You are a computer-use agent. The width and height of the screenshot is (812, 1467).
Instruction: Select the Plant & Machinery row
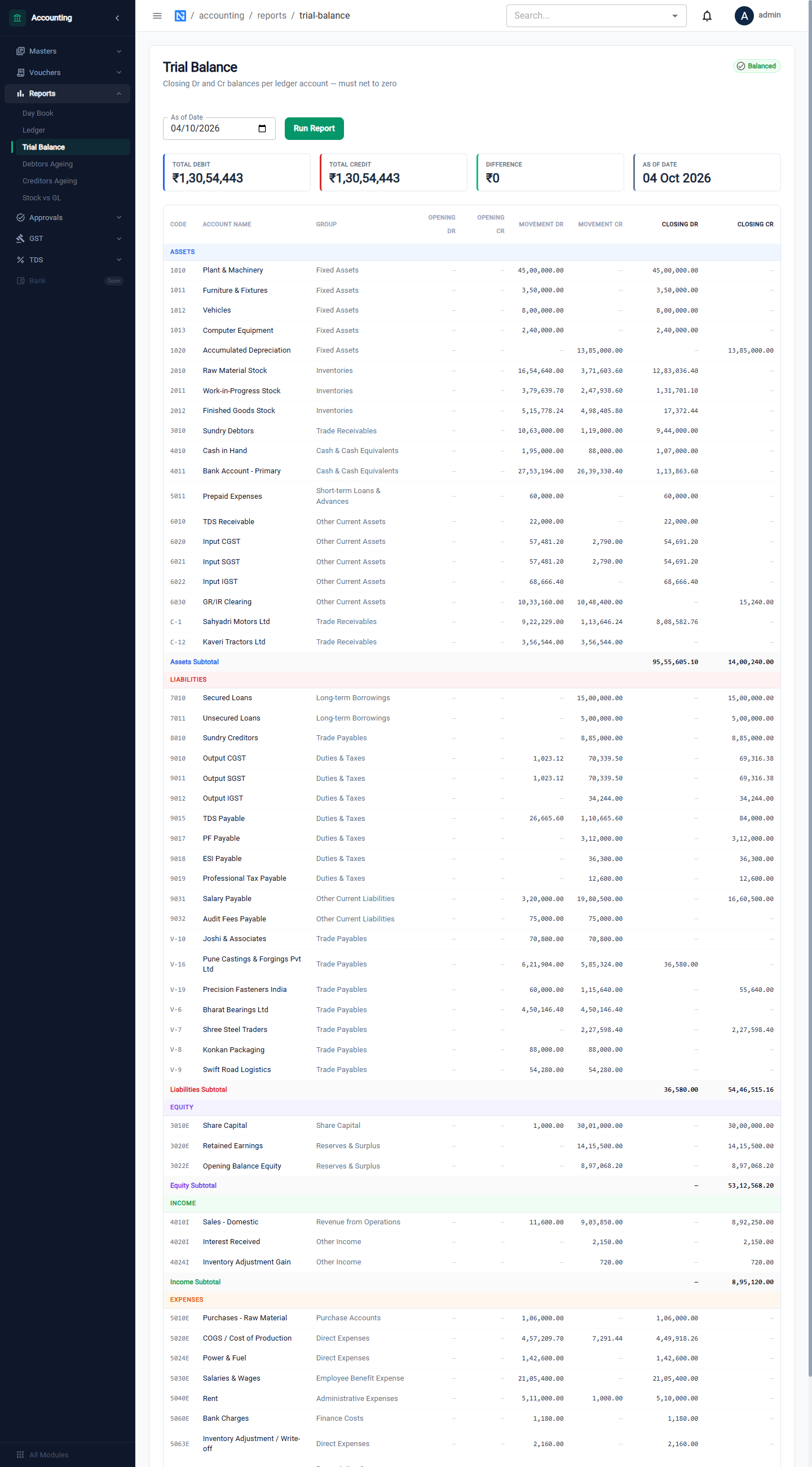point(471,270)
